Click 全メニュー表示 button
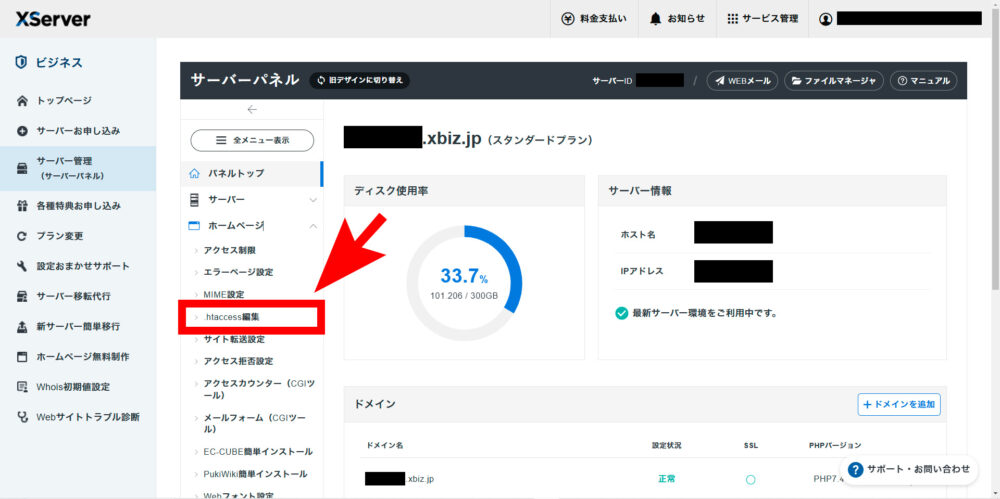Screen dimensions: 1000x499 point(252,140)
